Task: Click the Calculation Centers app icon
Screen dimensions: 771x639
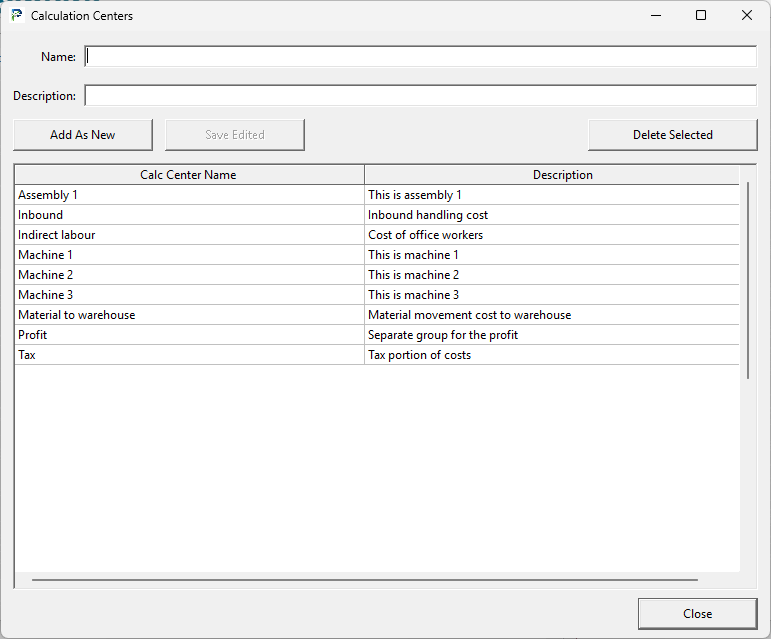Action: 17,16
